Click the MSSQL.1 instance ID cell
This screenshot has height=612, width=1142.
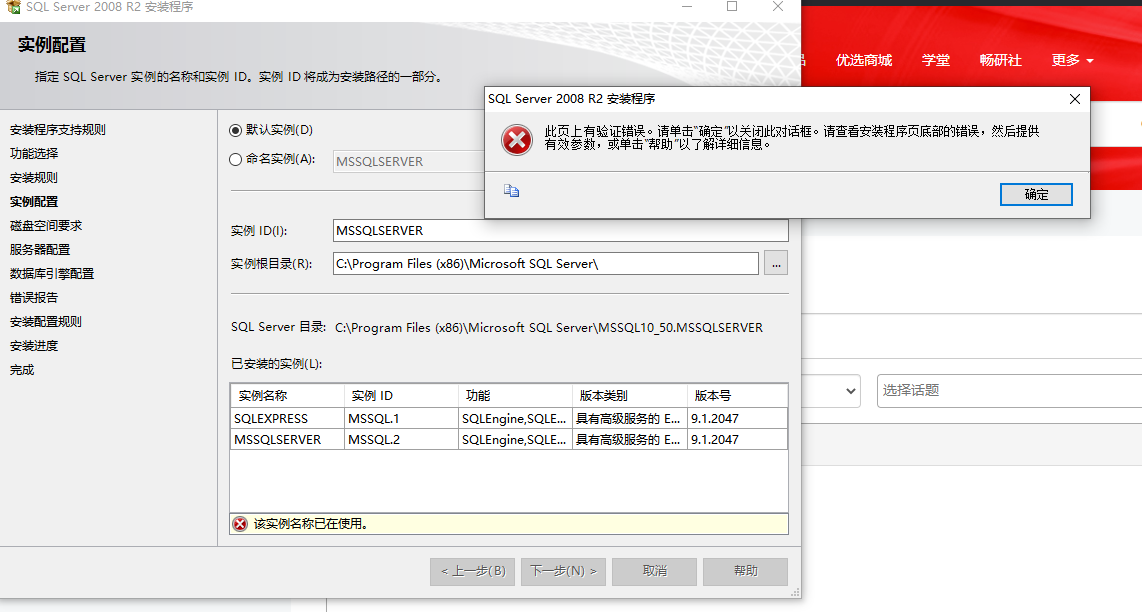pyautogui.click(x=401, y=419)
